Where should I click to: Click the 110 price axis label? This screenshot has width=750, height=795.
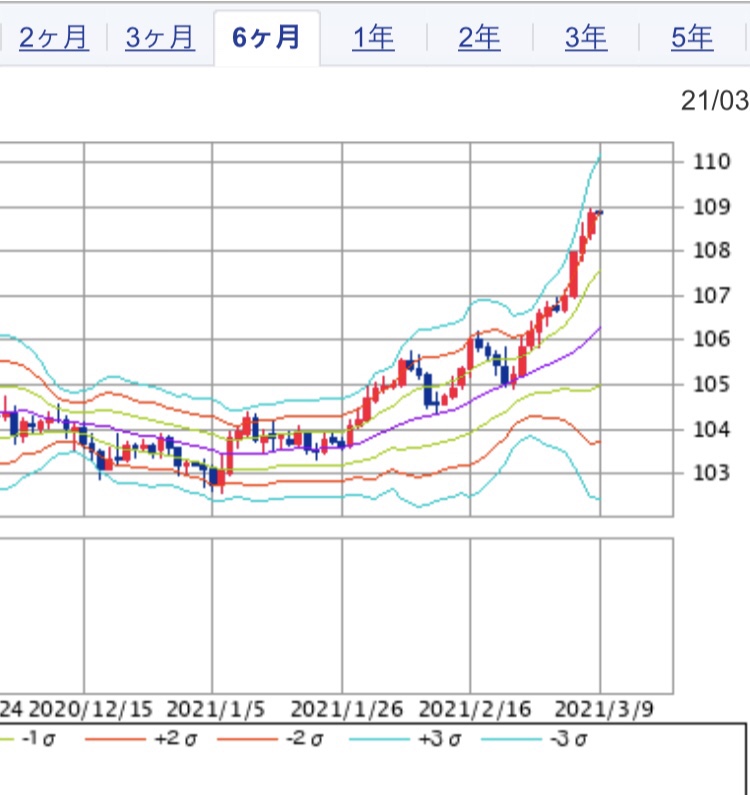click(x=711, y=162)
